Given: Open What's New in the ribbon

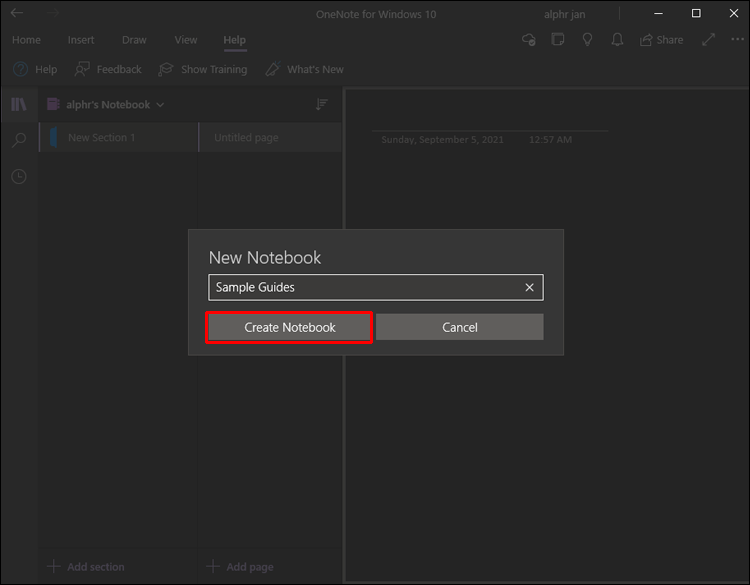Looking at the screenshot, I should [305, 69].
